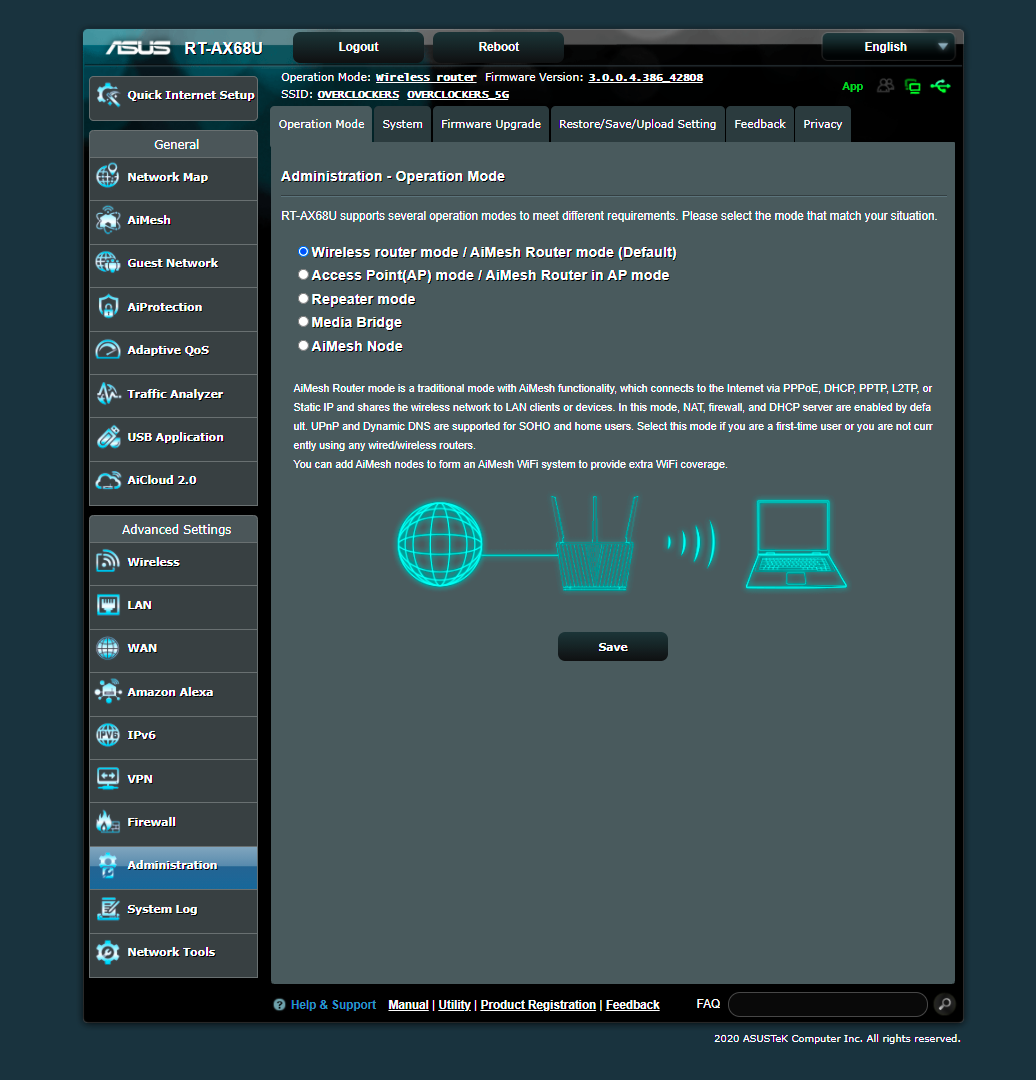The image size is (1036, 1080).
Task: Open the English language dropdown
Action: click(x=888, y=46)
